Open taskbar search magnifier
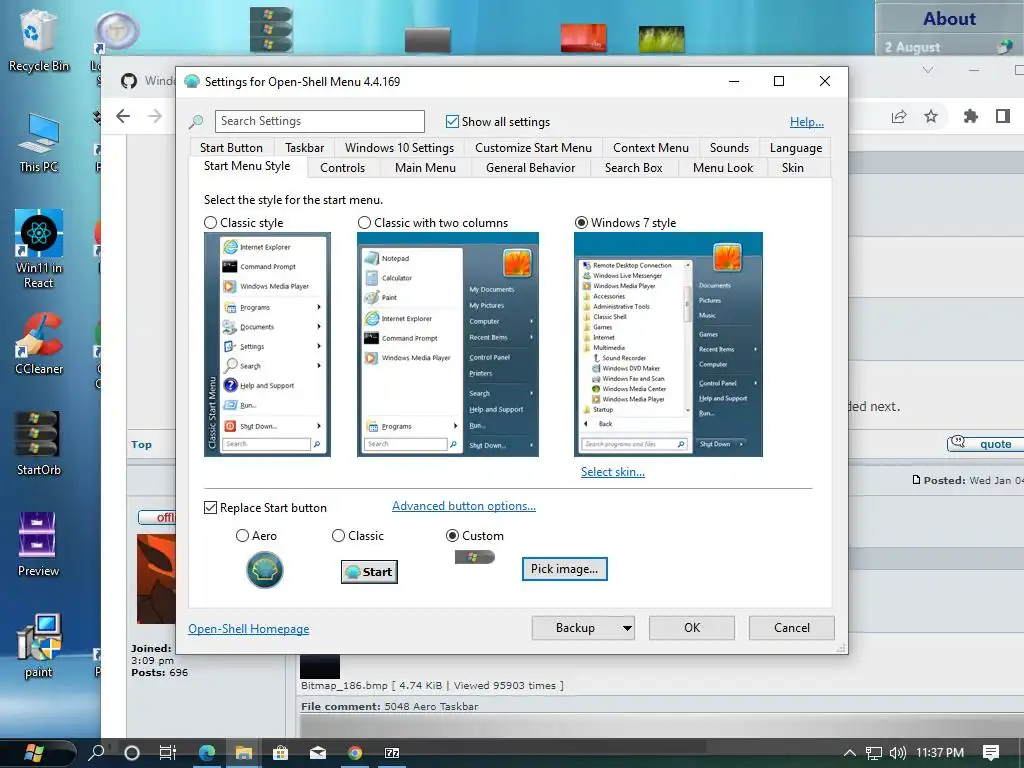The height and width of the screenshot is (768, 1024). [x=97, y=753]
